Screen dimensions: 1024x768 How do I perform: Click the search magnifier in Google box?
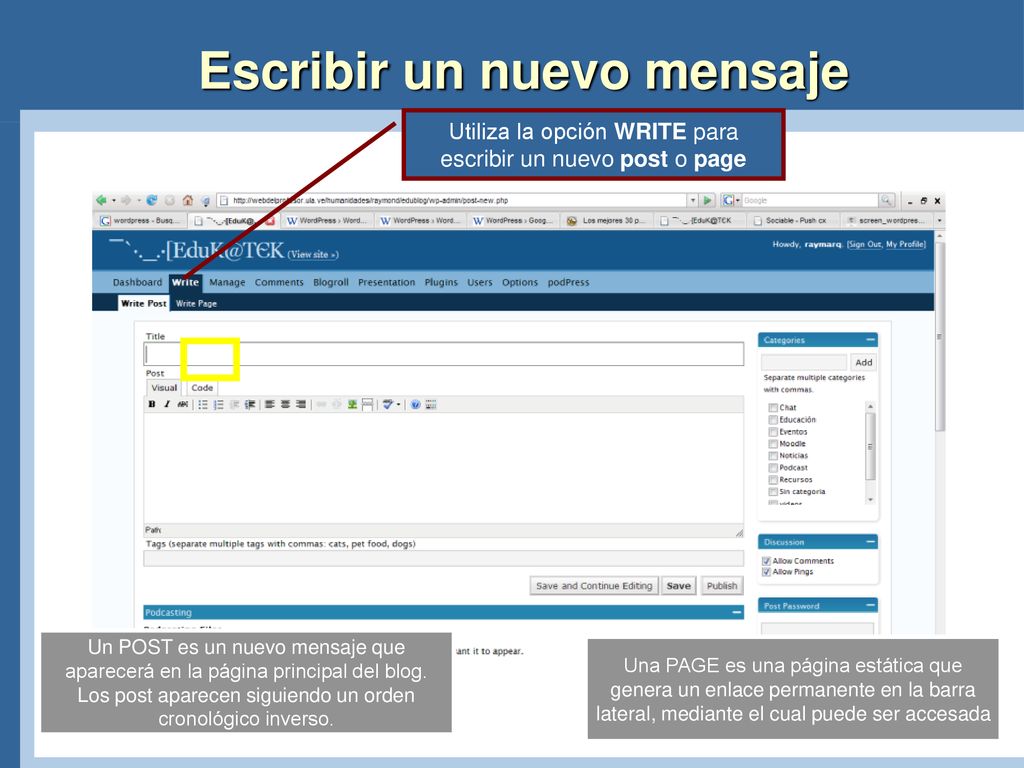pyautogui.click(x=886, y=200)
